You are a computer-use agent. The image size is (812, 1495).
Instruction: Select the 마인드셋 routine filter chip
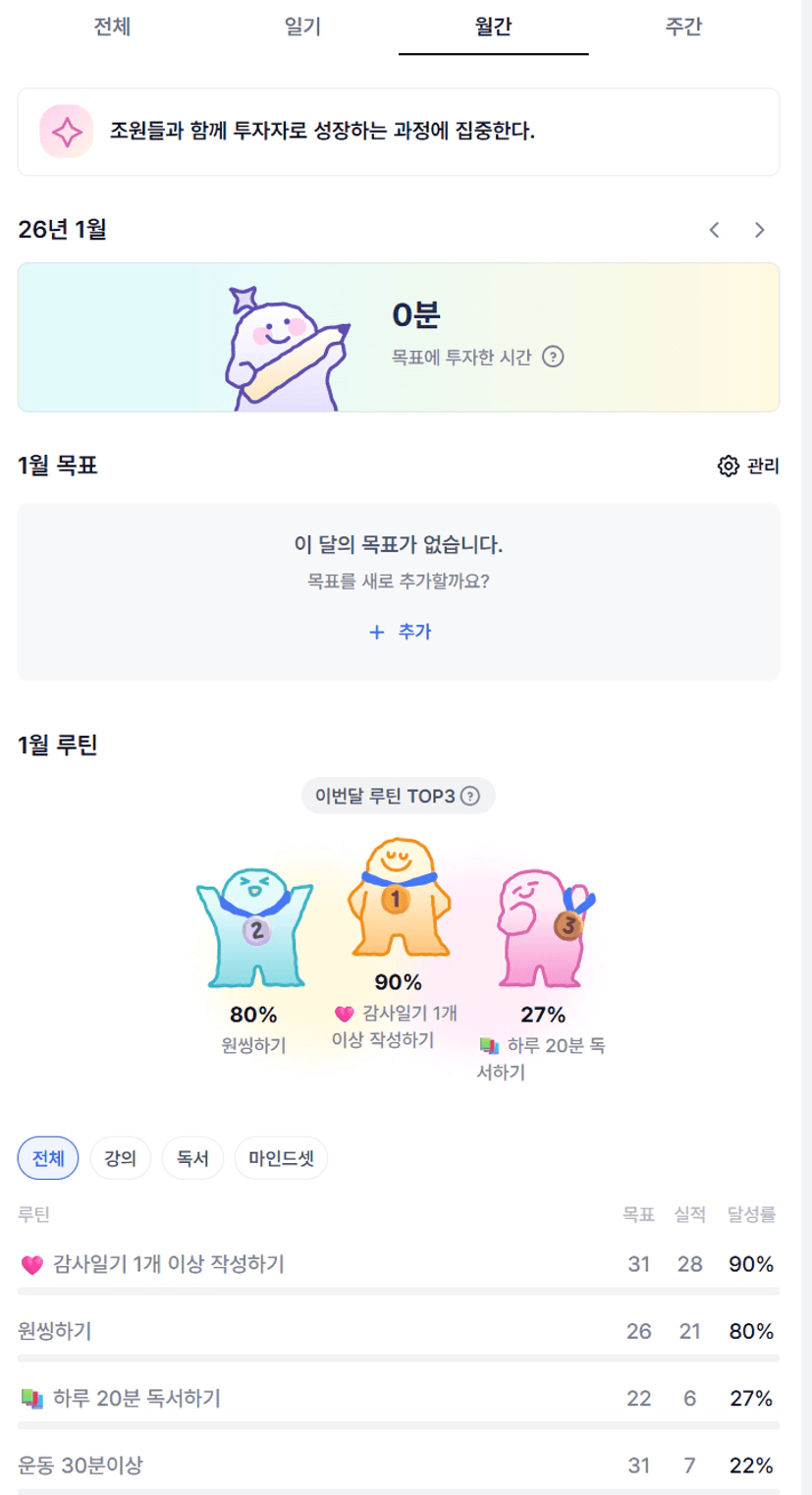281,1158
